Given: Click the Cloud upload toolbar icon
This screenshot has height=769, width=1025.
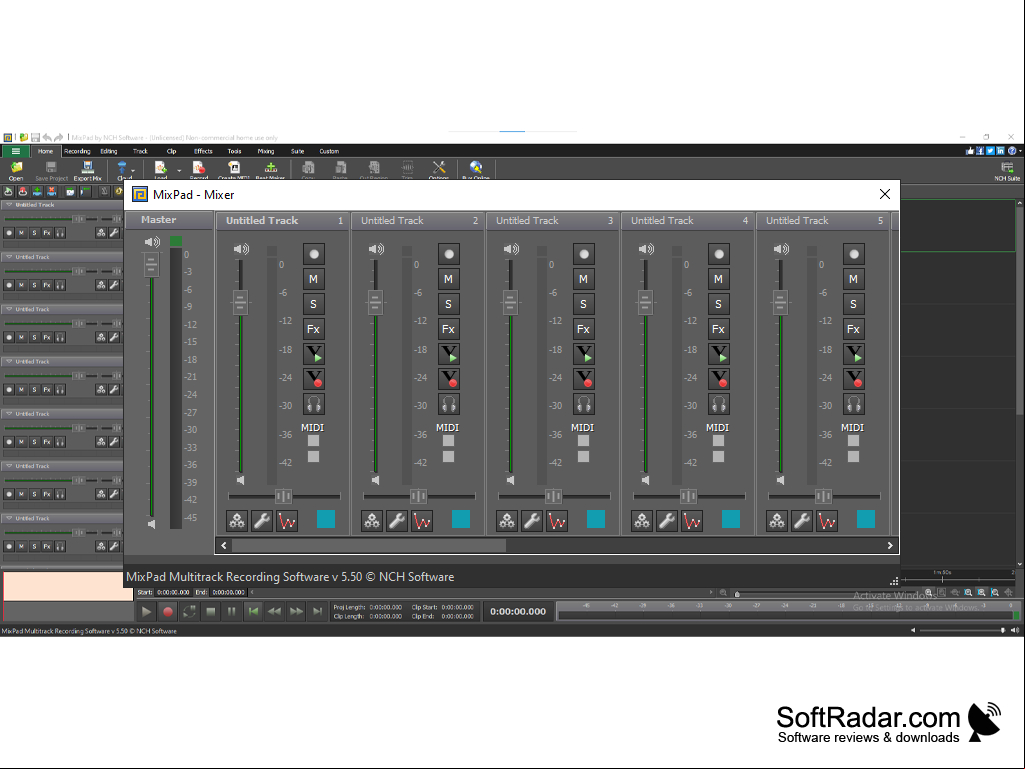Looking at the screenshot, I should click(x=122, y=170).
